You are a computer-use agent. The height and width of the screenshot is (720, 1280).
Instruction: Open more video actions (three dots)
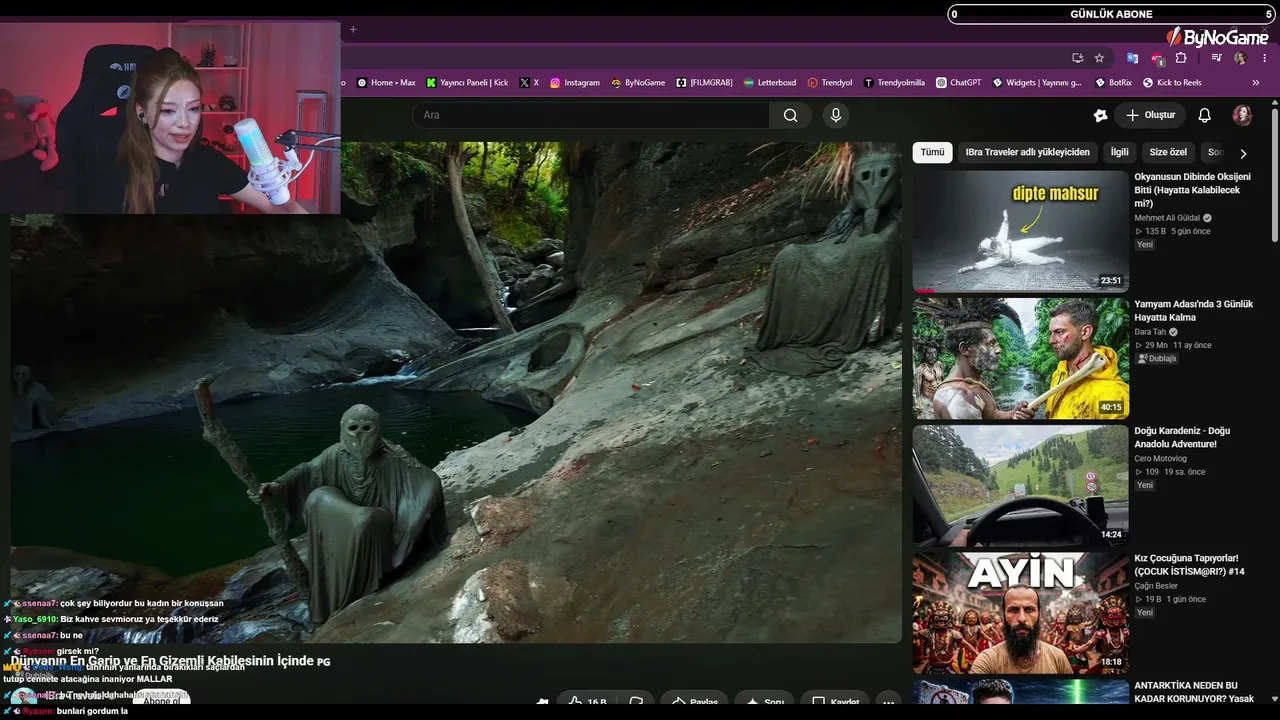[x=888, y=702]
